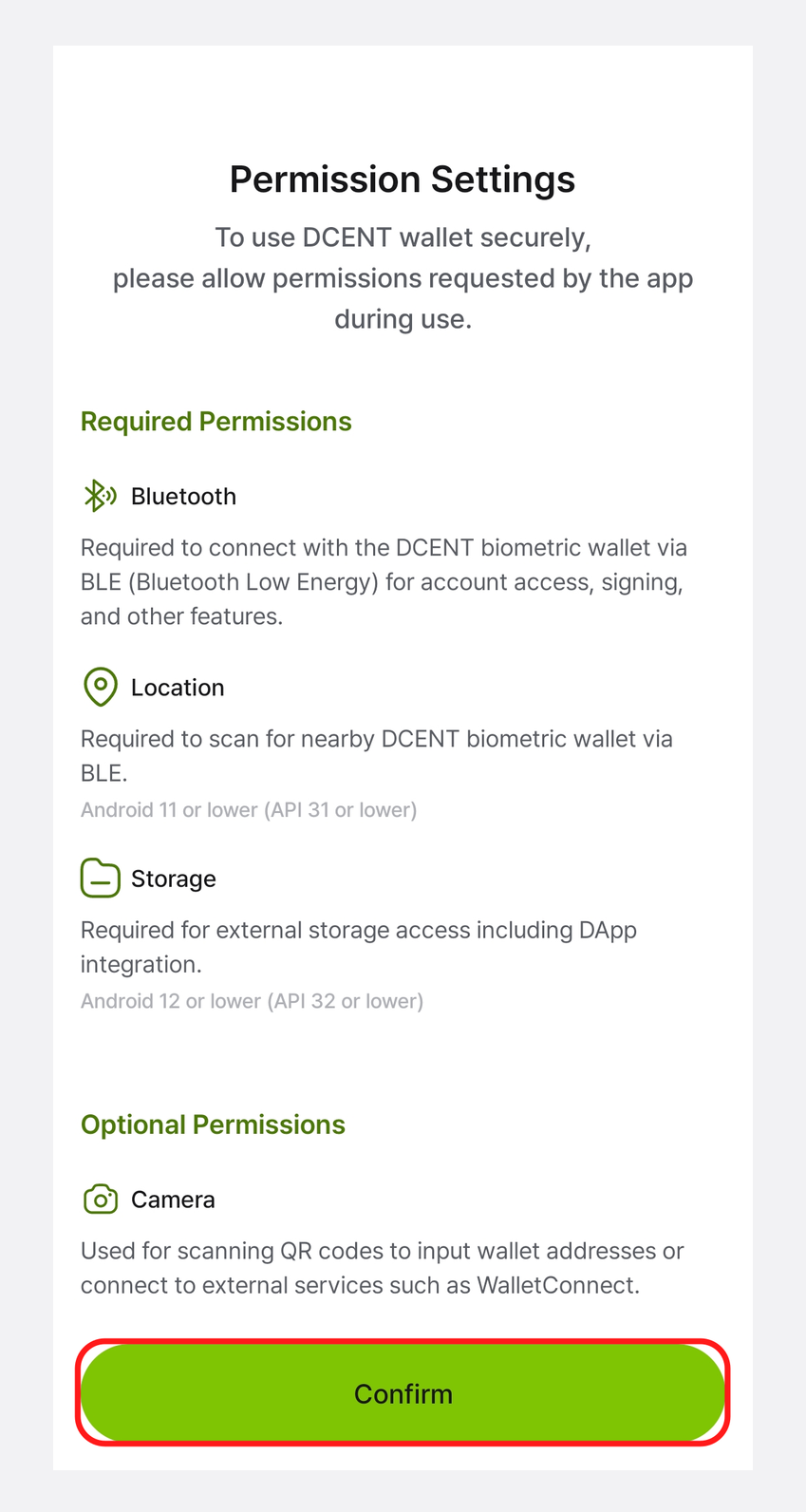
Task: Select the Bluetooth permission label
Action: point(183,497)
